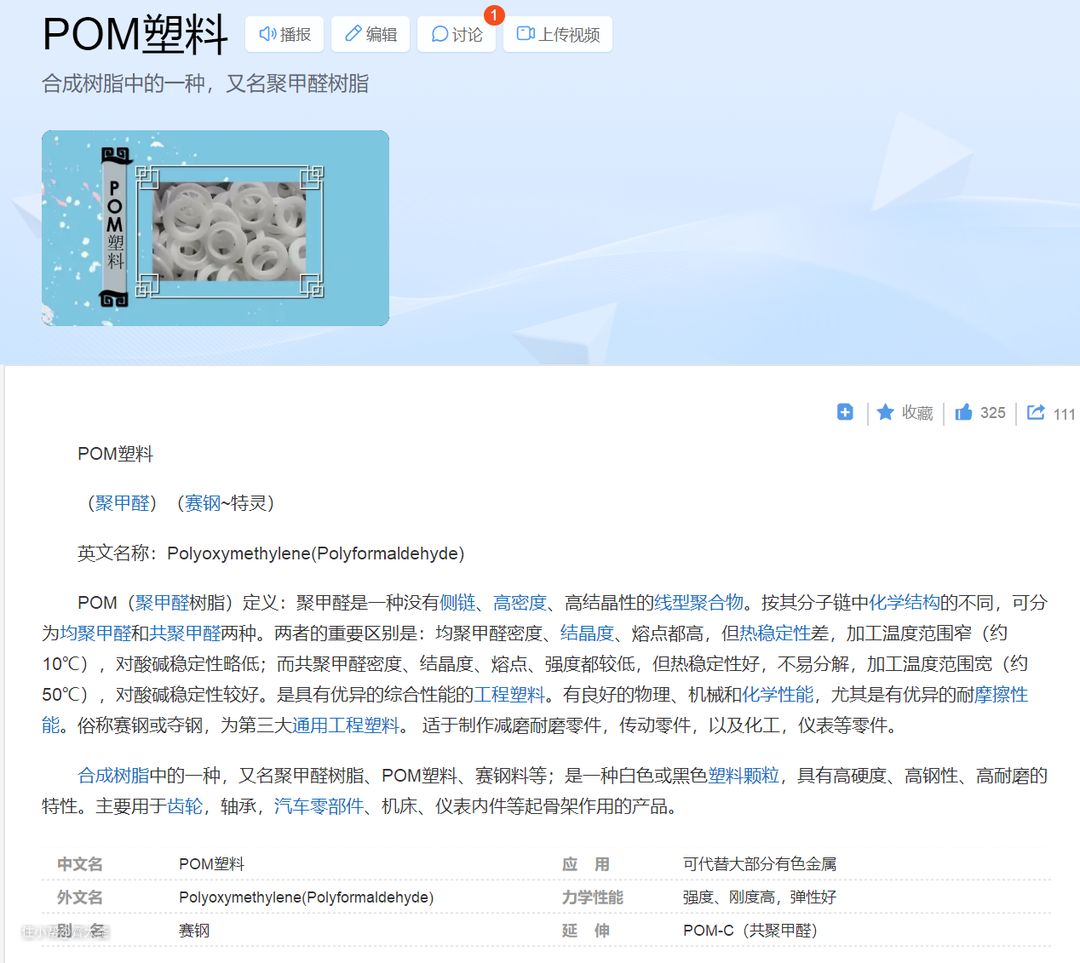Click the 收藏 star favorite button
Viewport: 1080px width, 963px height.
tap(904, 413)
